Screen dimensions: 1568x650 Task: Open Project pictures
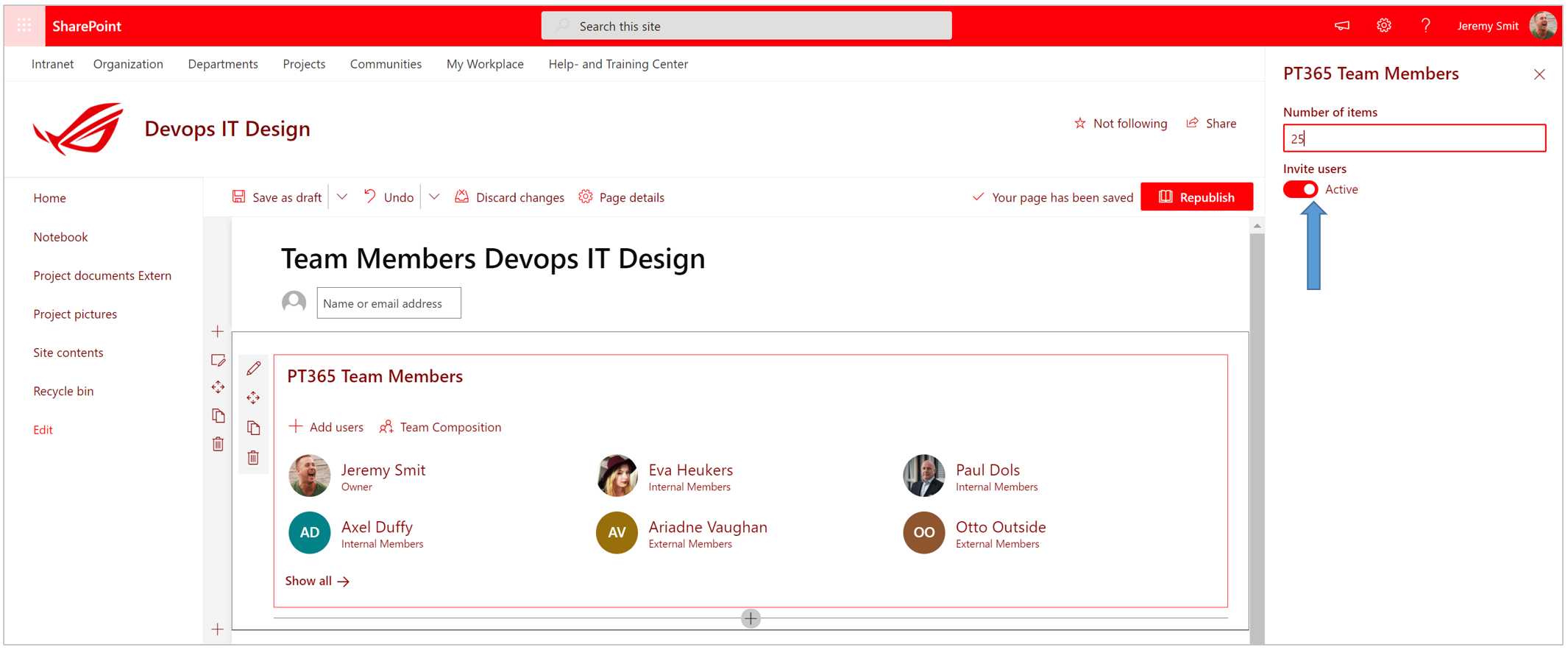tap(75, 314)
